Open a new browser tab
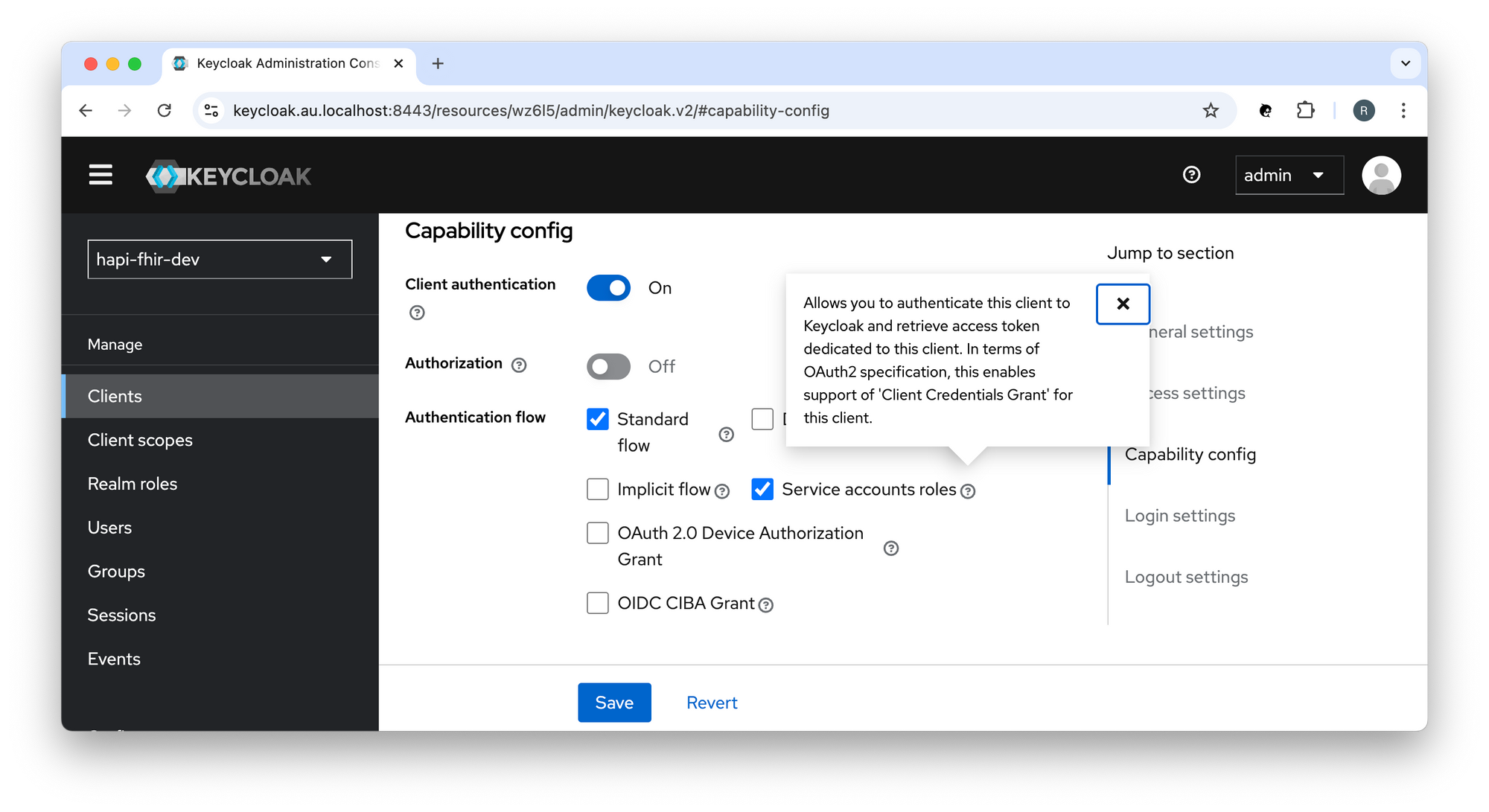The width and height of the screenshot is (1489, 812). coord(438,64)
